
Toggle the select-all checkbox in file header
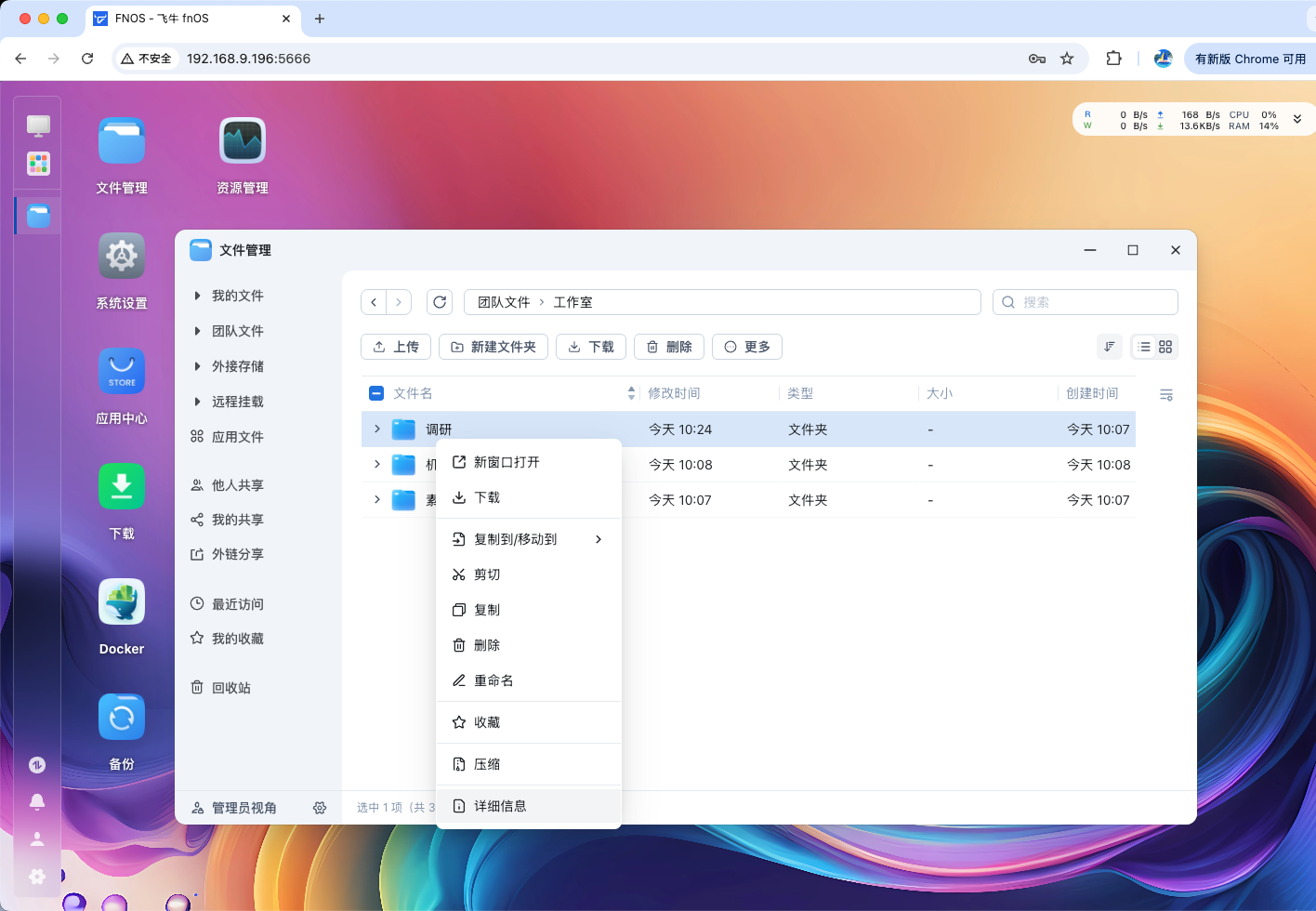tap(376, 393)
